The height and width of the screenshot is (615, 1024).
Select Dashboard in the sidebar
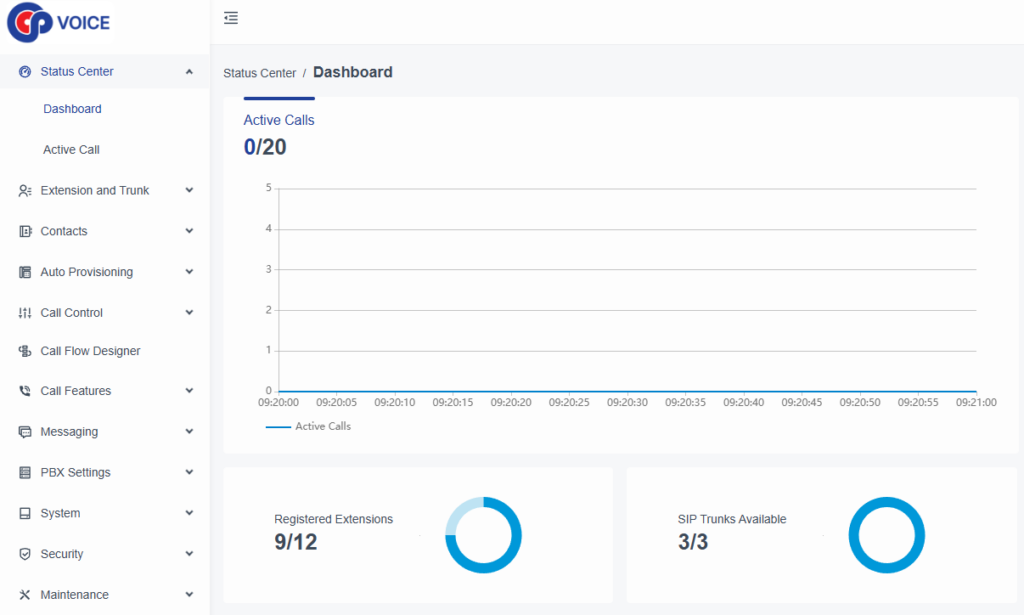tap(72, 109)
